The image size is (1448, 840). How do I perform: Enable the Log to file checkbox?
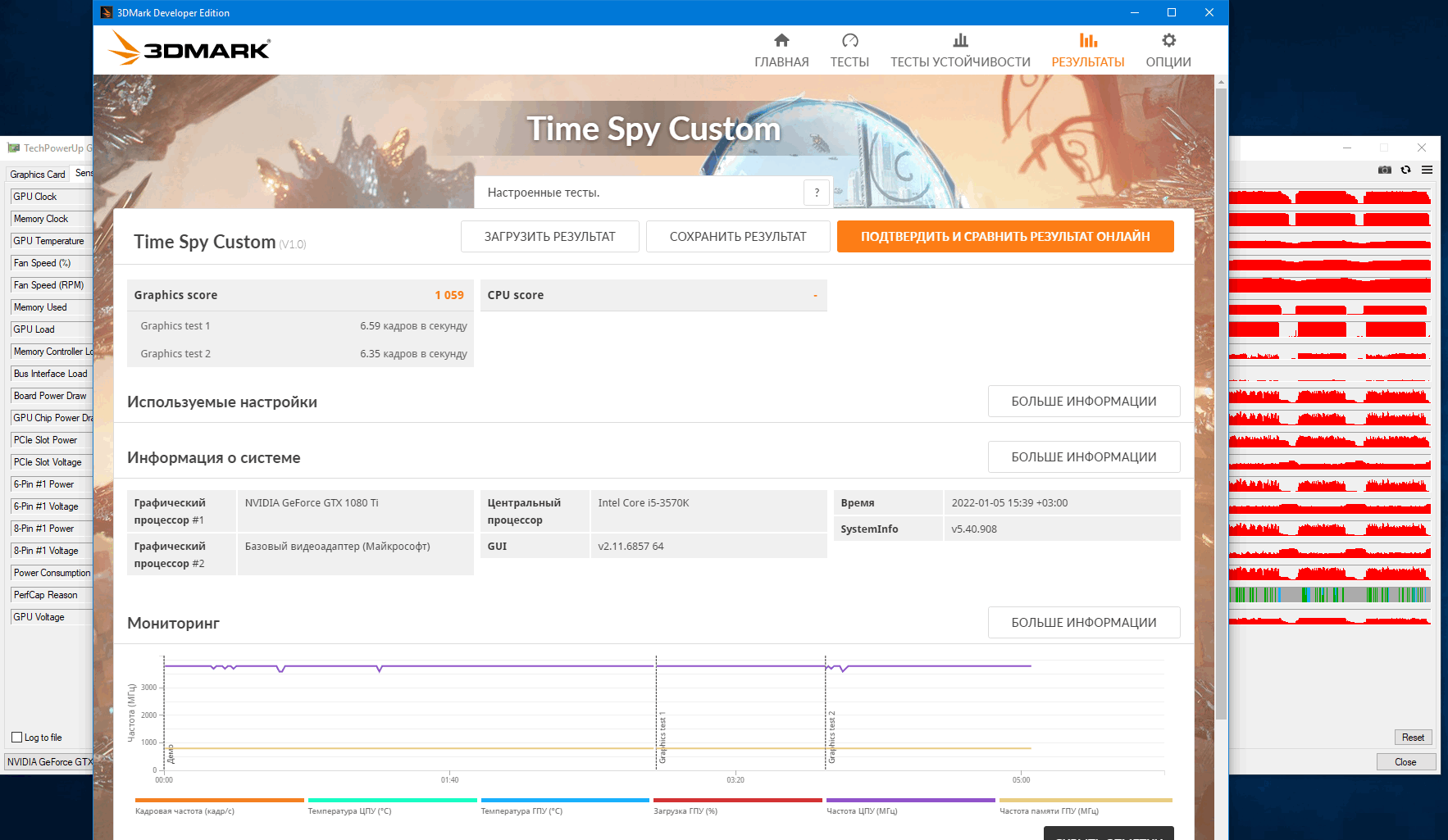pos(17,738)
